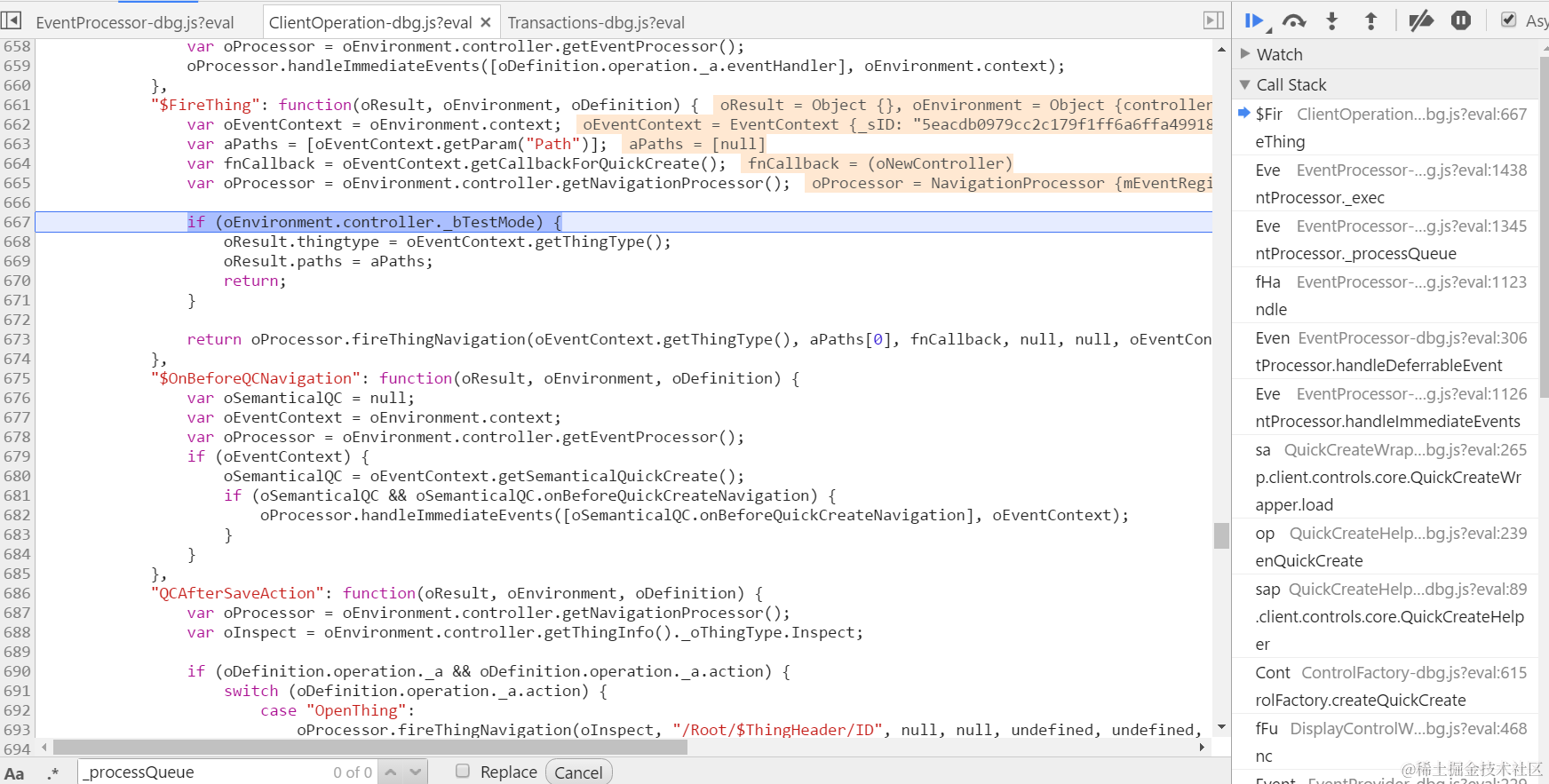Set breakpoint on line number 673

[17, 339]
